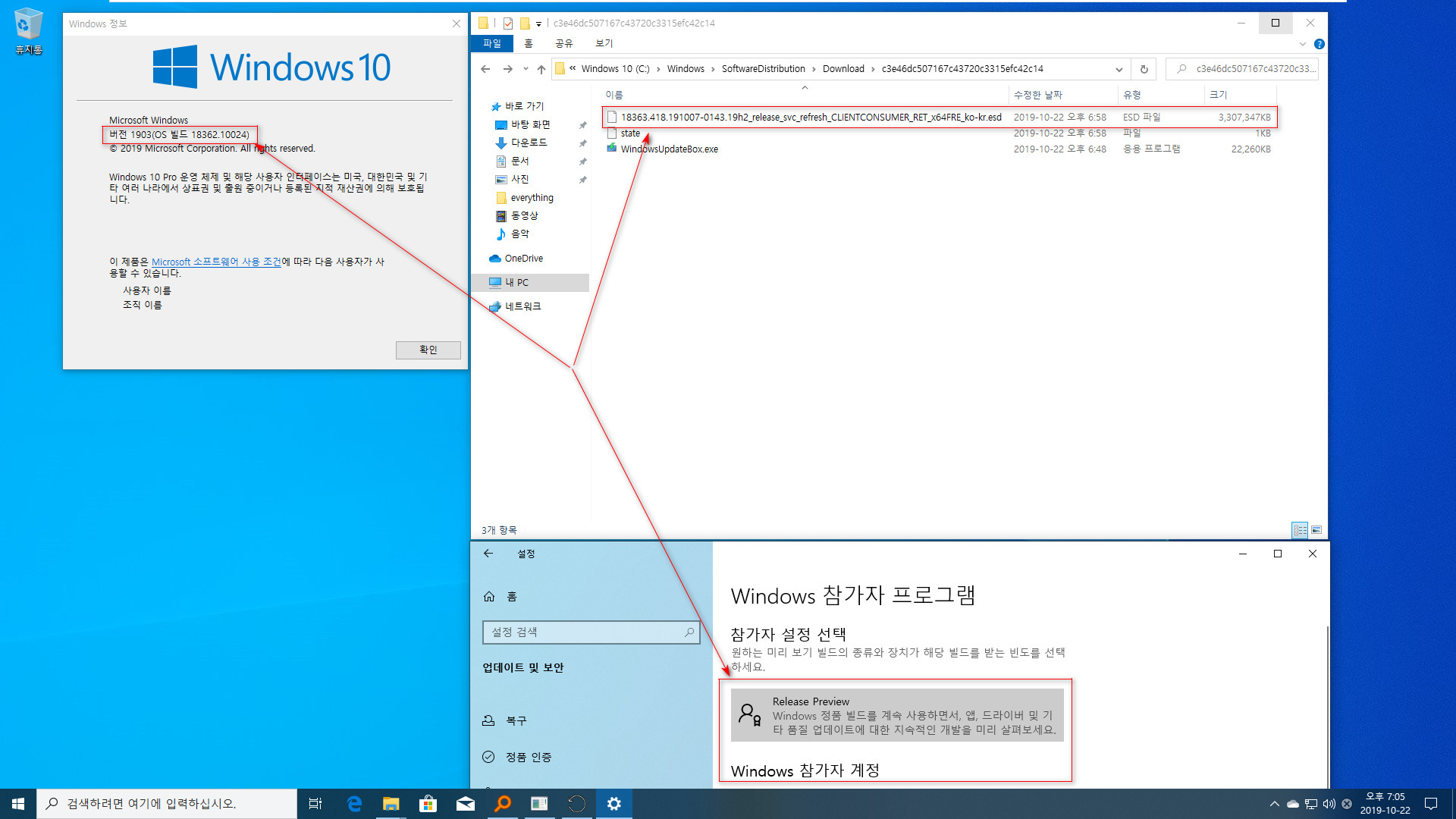Click Windows 10 (C:) in address breadcrumb
Viewport: 1456px width, 819px height.
615,69
